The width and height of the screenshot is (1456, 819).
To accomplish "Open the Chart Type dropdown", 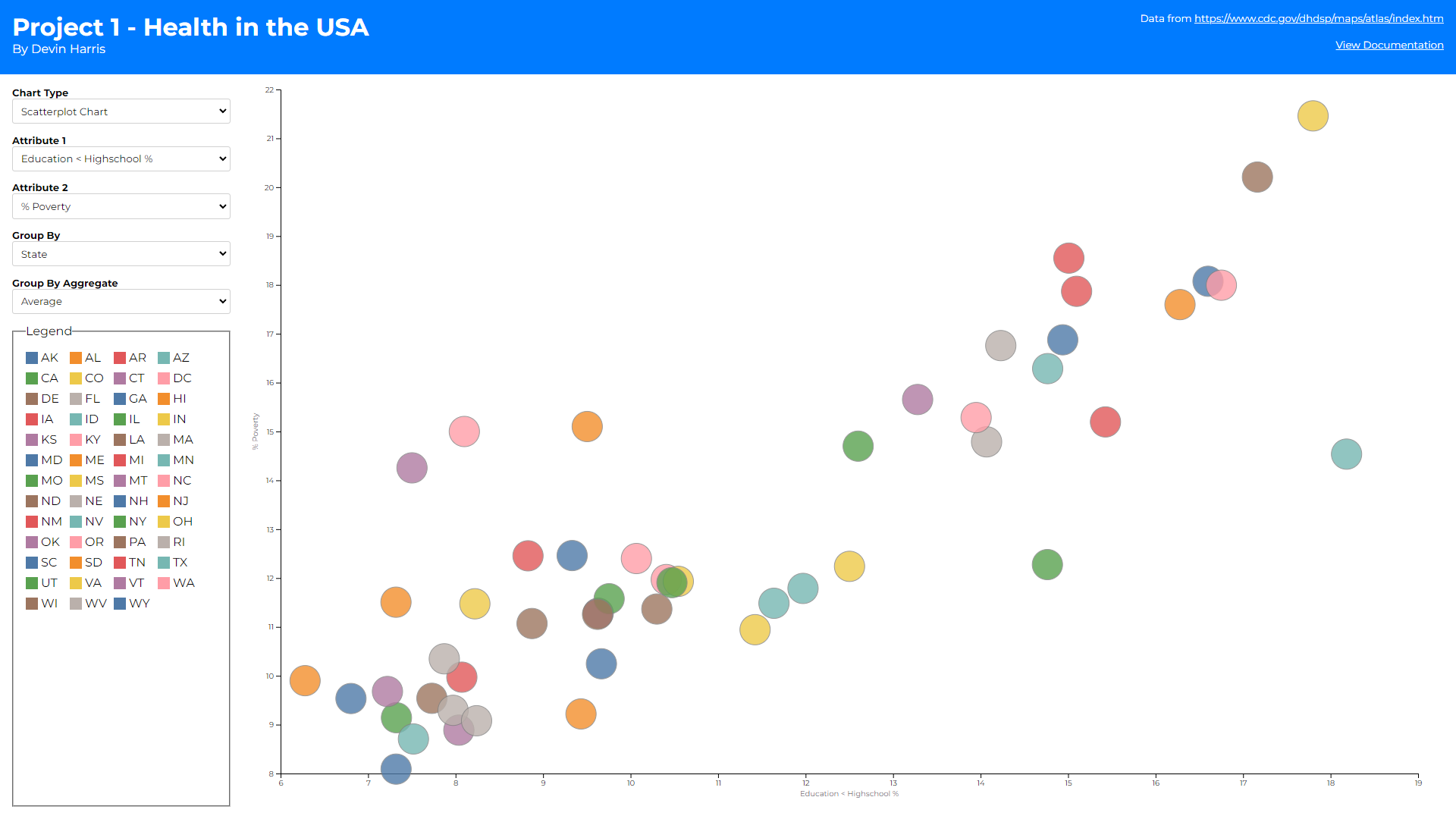I will point(121,111).
